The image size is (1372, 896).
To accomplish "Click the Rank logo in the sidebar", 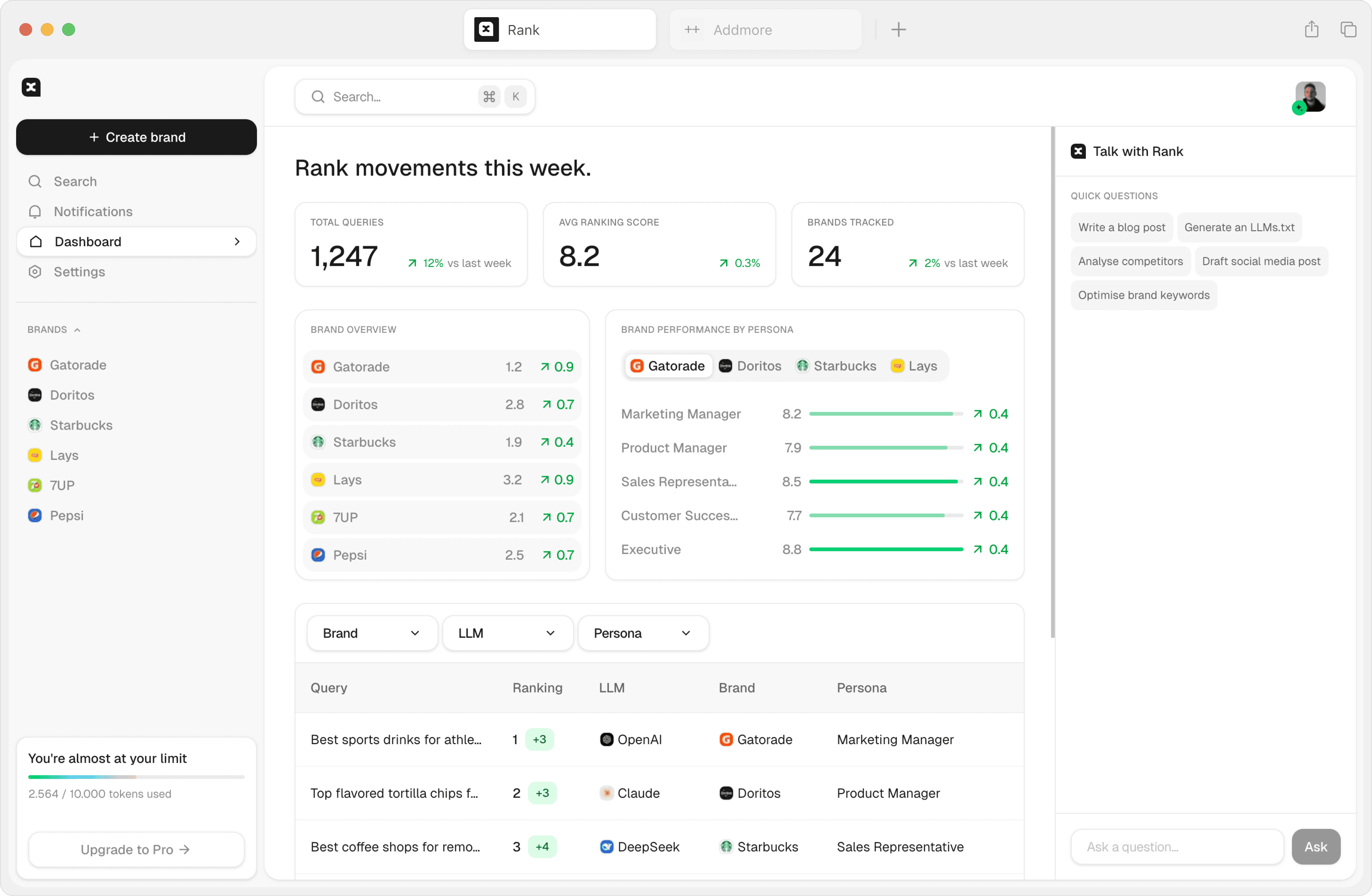I will click(31, 87).
